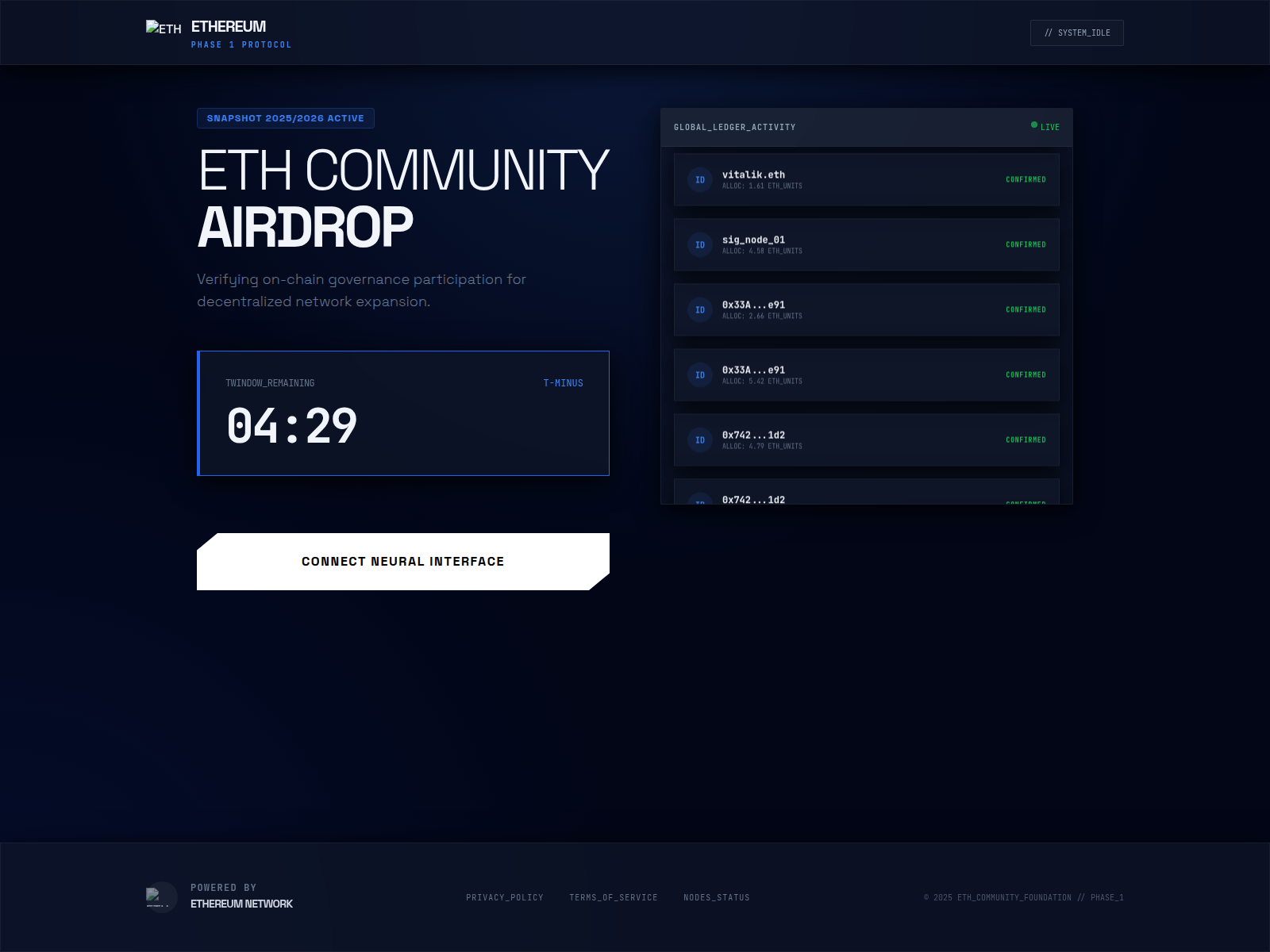The height and width of the screenshot is (952, 1270).
Task: Open the PRIVACY_POLICY footer link
Action: (x=505, y=897)
